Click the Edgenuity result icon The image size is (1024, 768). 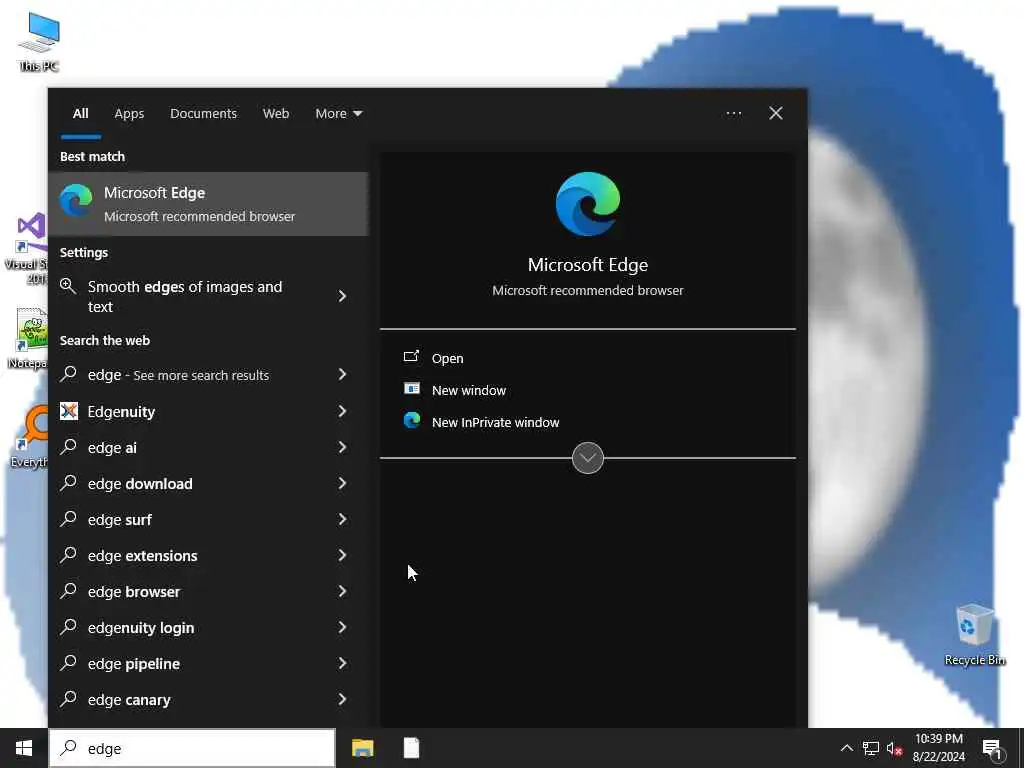69,411
